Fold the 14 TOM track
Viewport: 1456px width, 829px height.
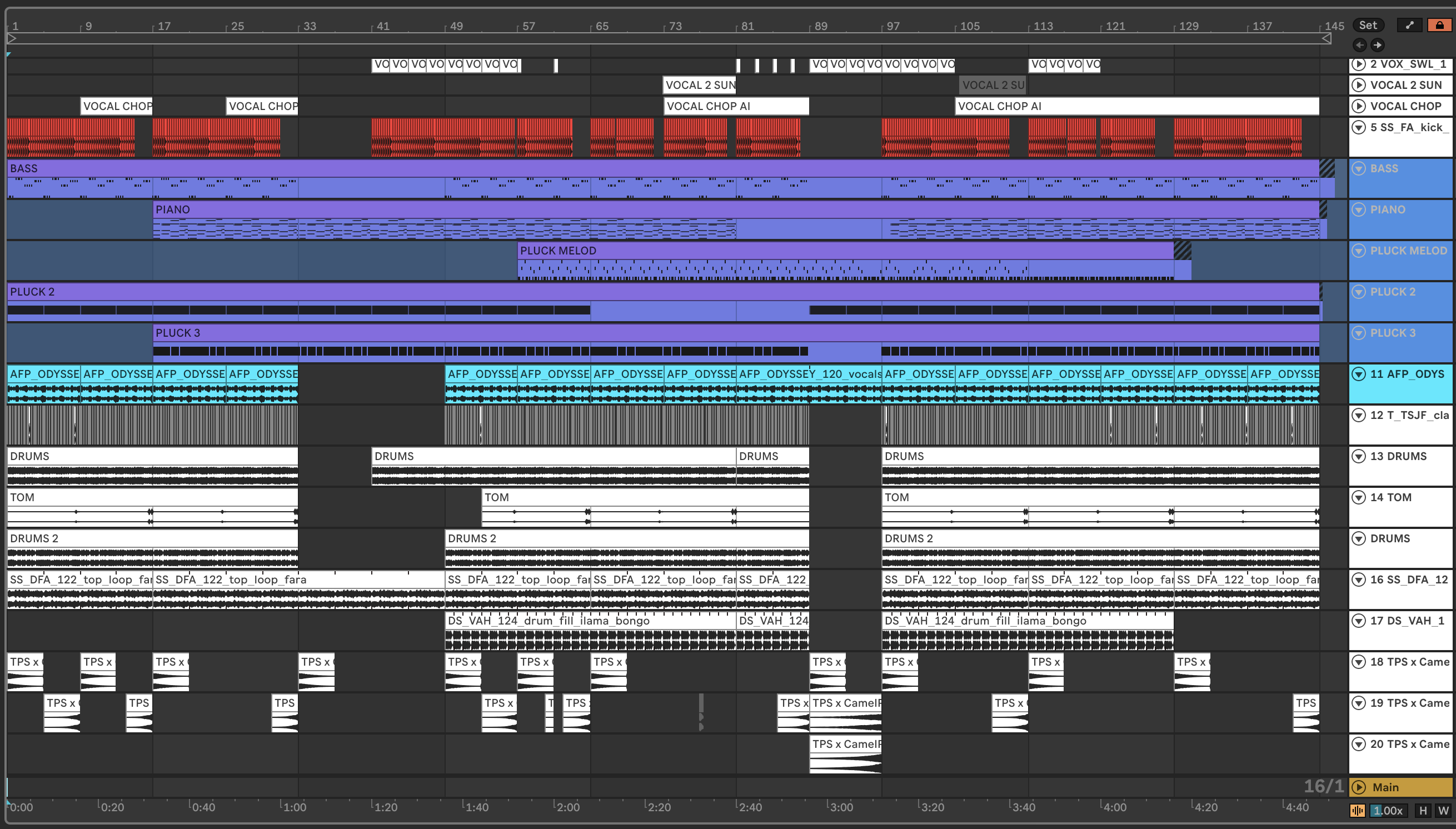(1359, 497)
